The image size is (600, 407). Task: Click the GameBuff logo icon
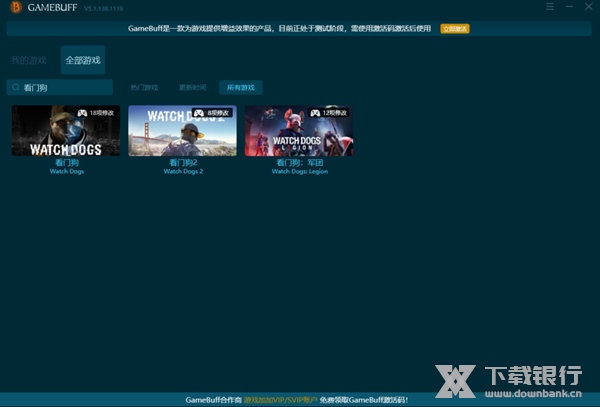(15, 8)
